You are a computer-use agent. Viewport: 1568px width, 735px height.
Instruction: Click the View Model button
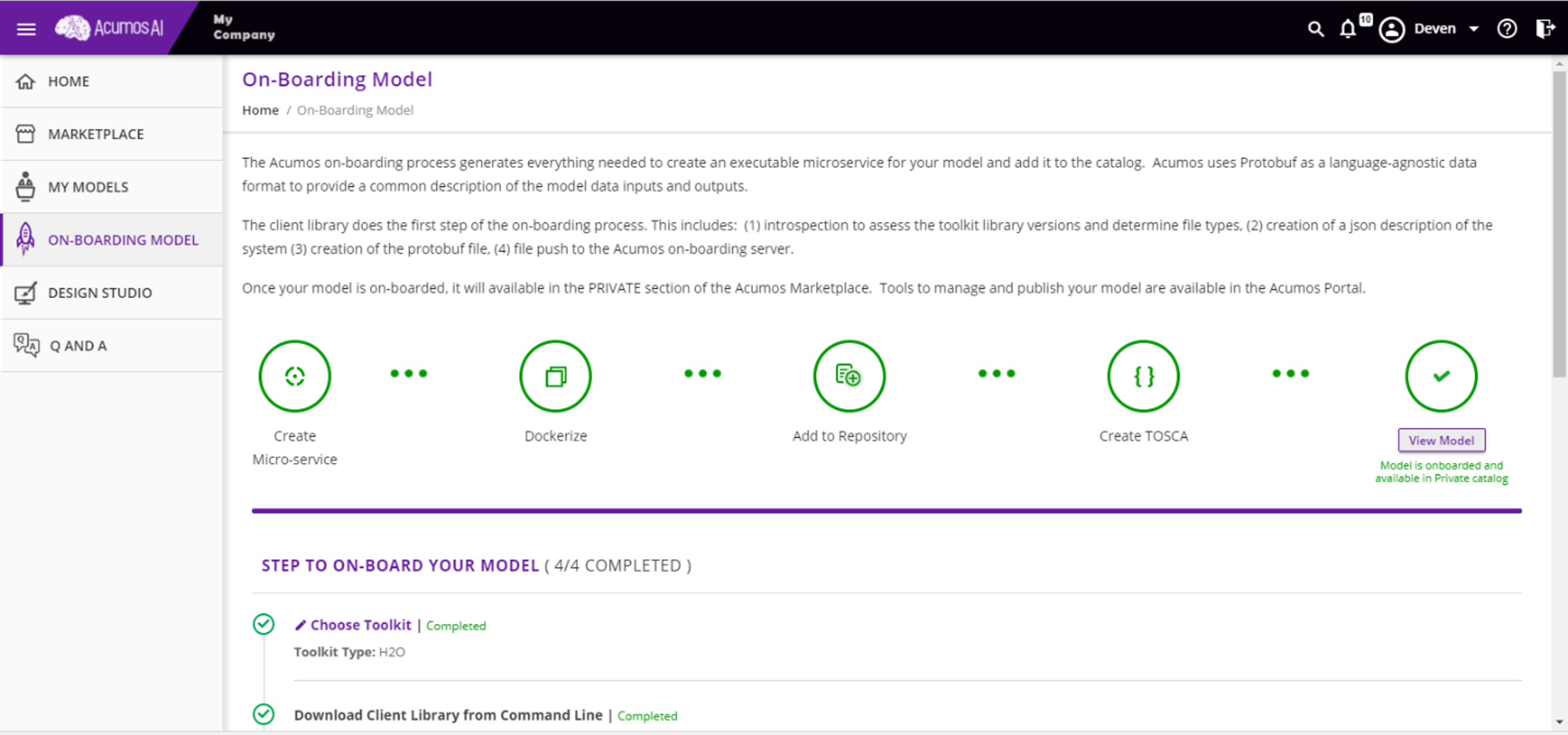pyautogui.click(x=1441, y=440)
